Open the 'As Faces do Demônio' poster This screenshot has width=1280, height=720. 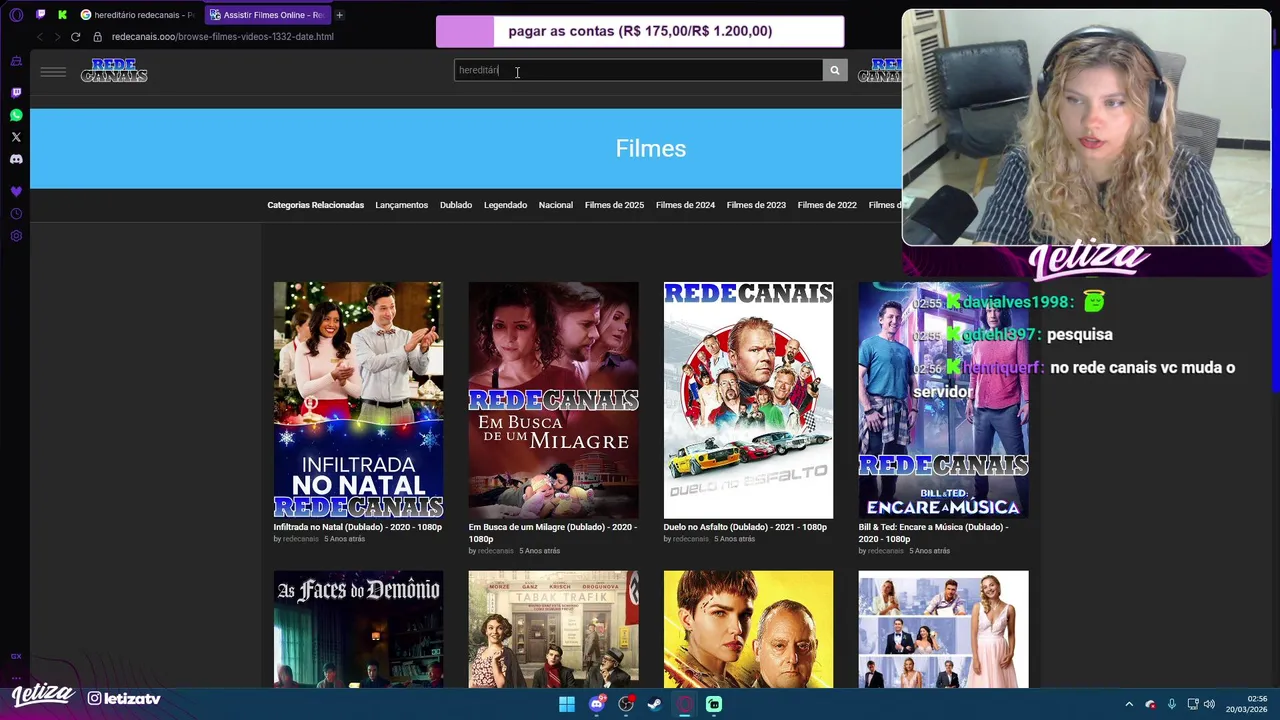coord(358,629)
